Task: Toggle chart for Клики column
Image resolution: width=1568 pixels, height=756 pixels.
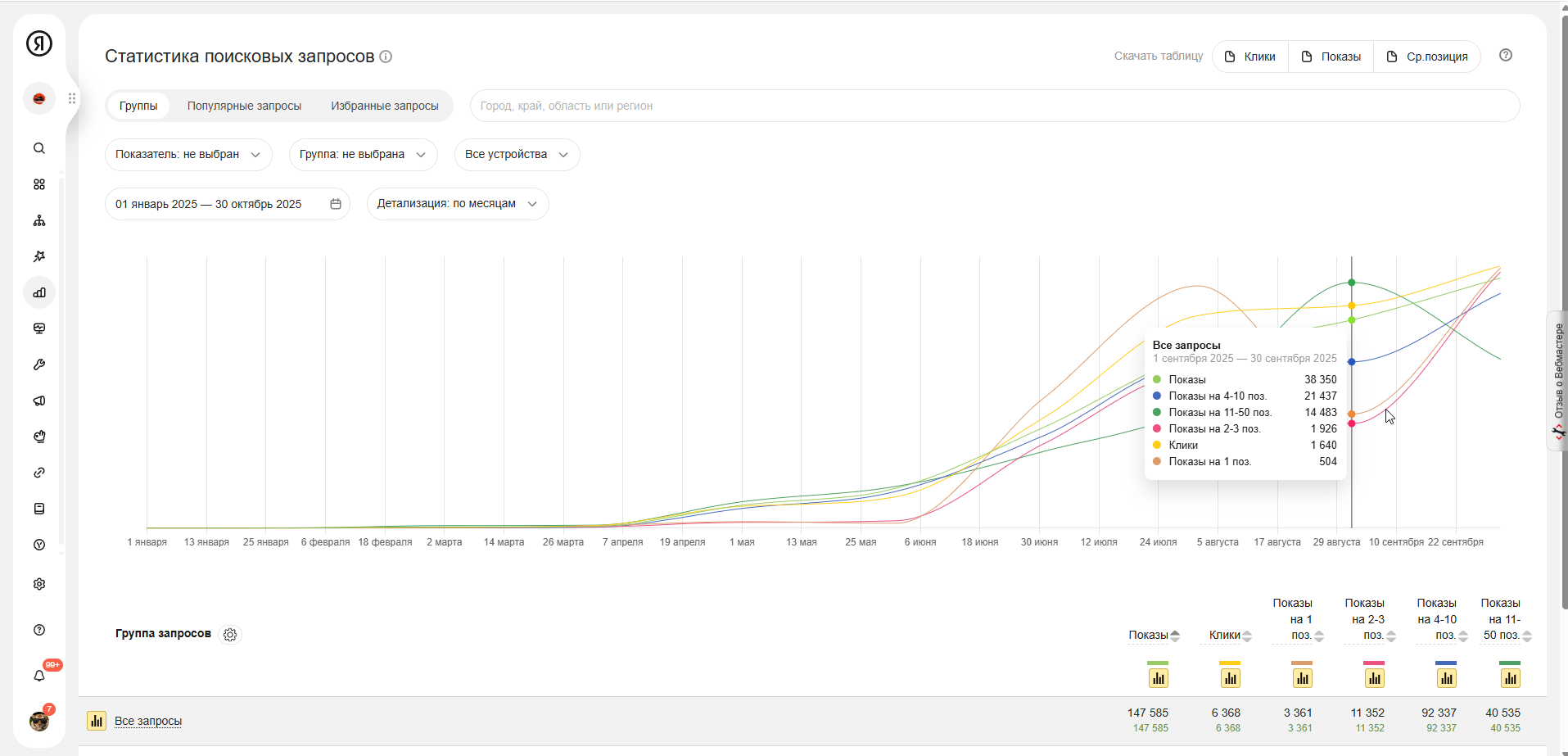Action: 1230,678
